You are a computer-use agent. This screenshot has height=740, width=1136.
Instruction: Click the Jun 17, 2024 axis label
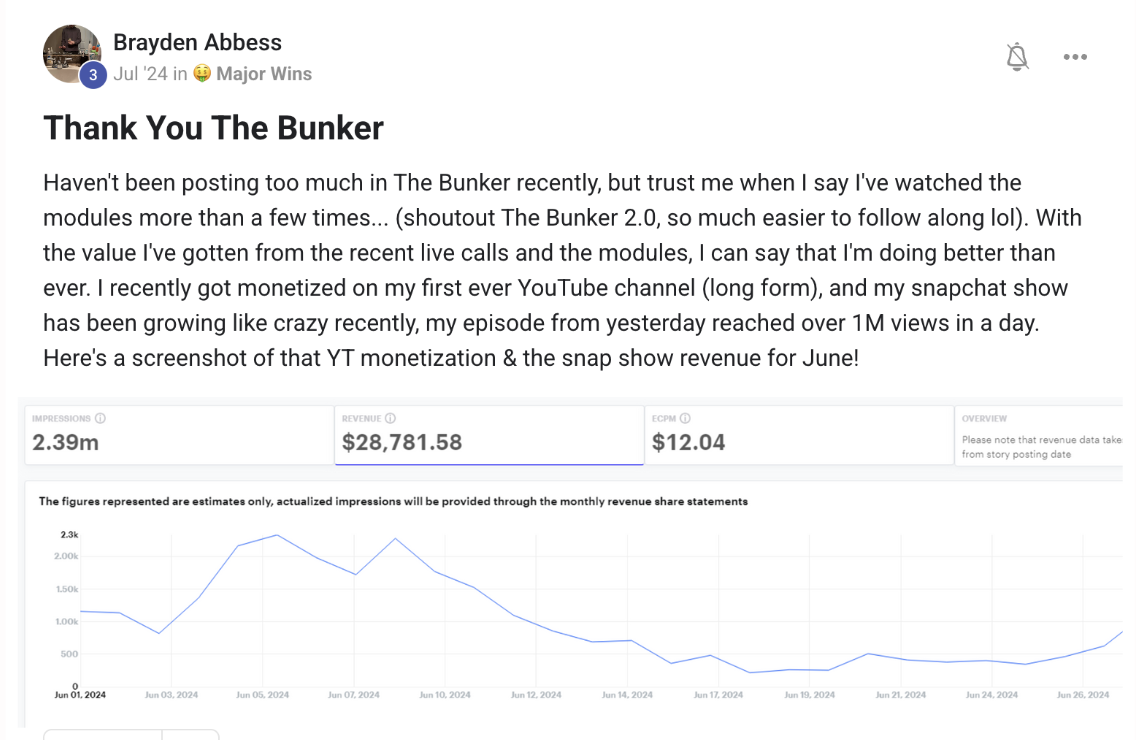(x=718, y=695)
